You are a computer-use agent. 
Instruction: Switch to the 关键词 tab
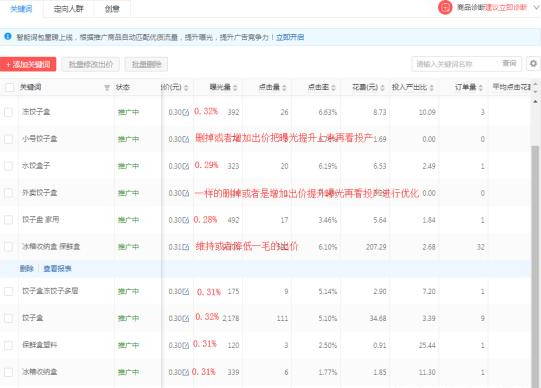point(21,9)
